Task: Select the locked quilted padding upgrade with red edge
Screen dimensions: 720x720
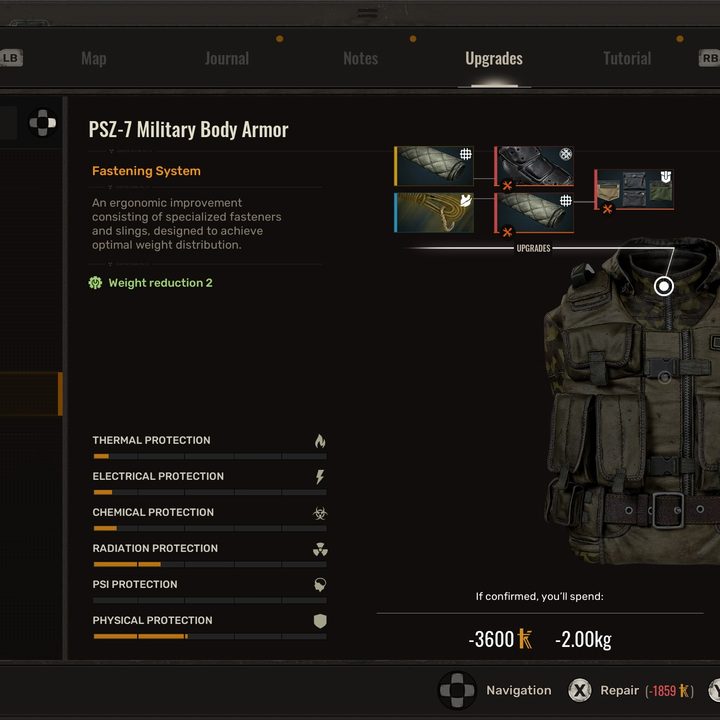Action: (534, 212)
